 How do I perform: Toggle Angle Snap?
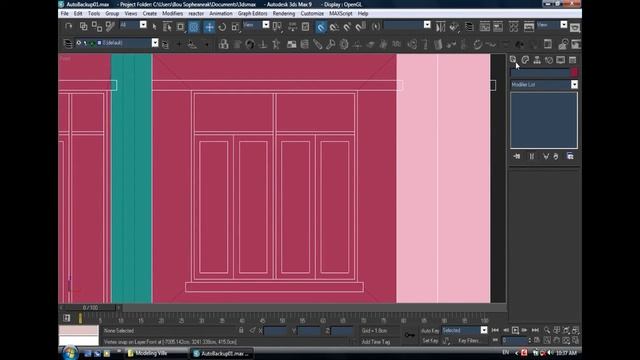334,27
